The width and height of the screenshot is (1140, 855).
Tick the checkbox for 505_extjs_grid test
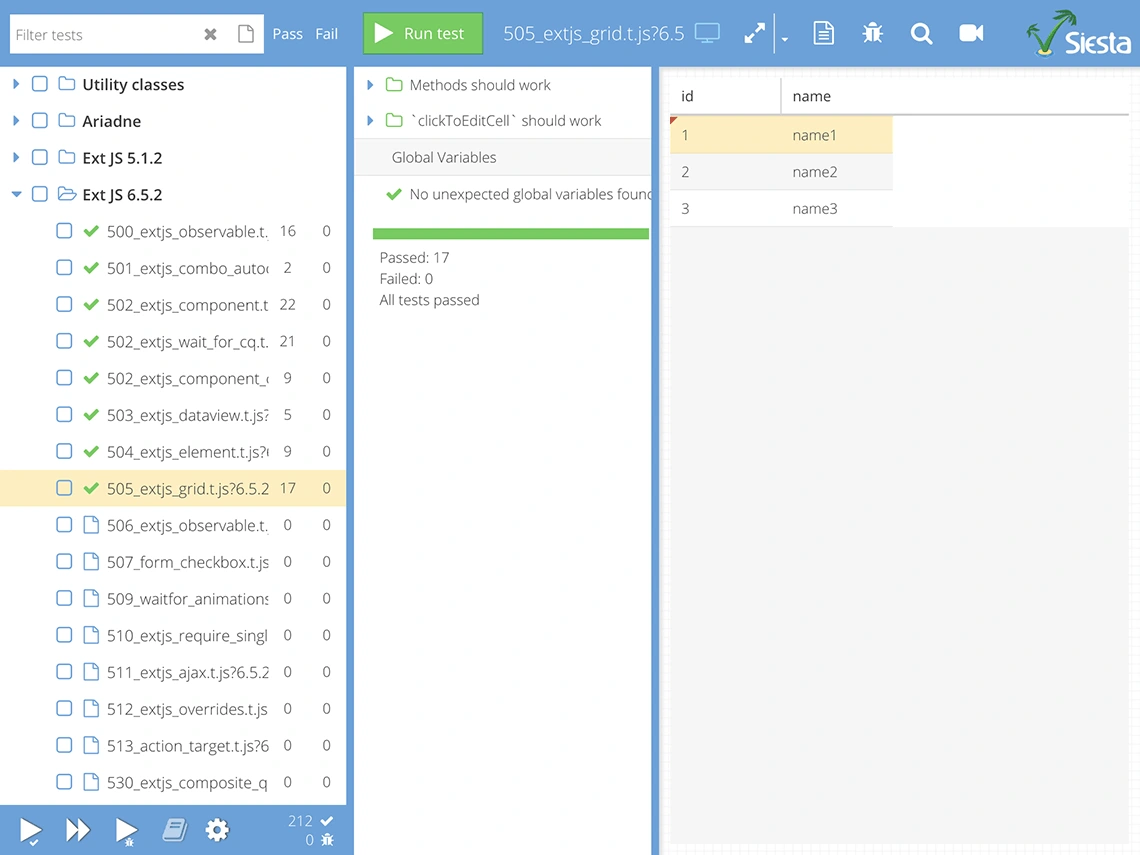[x=64, y=488]
